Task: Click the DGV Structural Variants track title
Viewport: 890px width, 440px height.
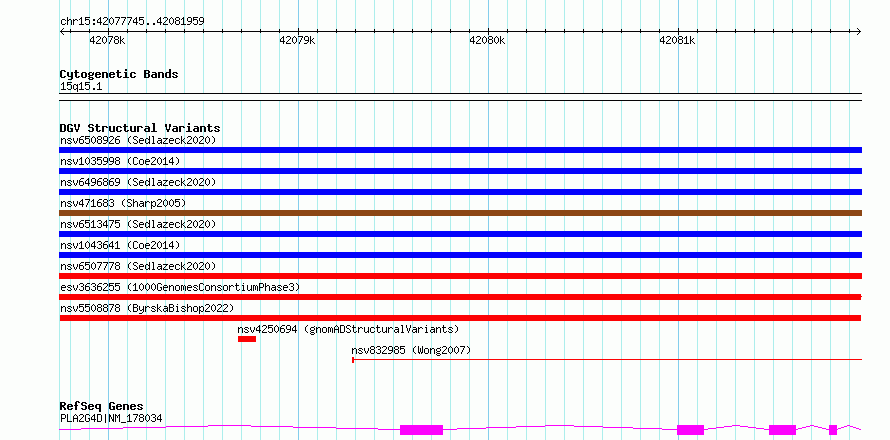Action: pos(140,128)
